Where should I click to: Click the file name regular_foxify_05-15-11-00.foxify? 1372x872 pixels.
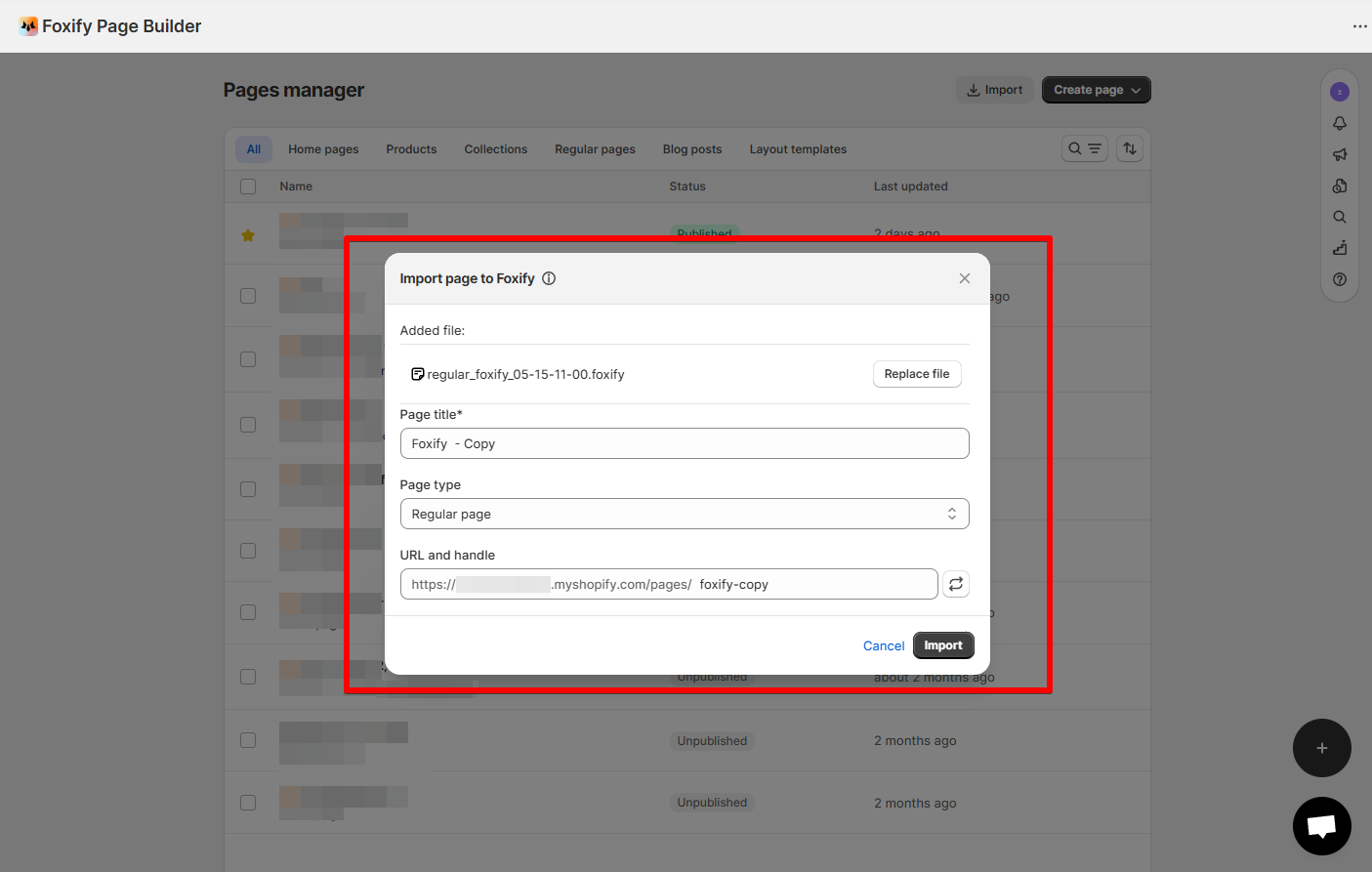tap(525, 374)
